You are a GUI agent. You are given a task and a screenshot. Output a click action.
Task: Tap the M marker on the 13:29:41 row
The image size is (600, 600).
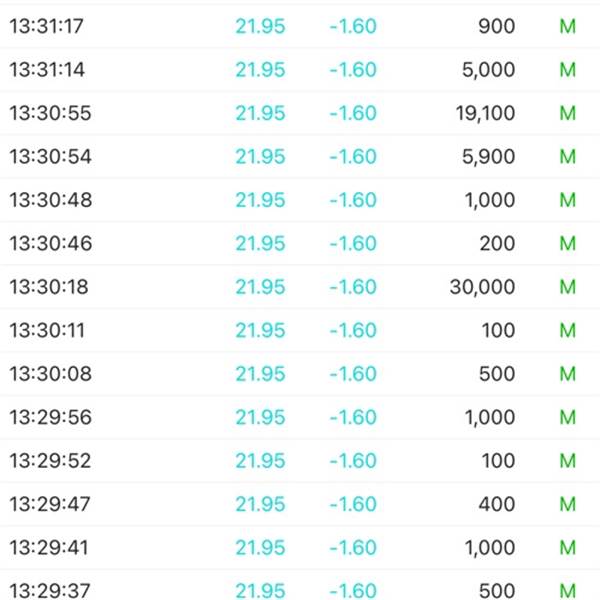point(567,547)
